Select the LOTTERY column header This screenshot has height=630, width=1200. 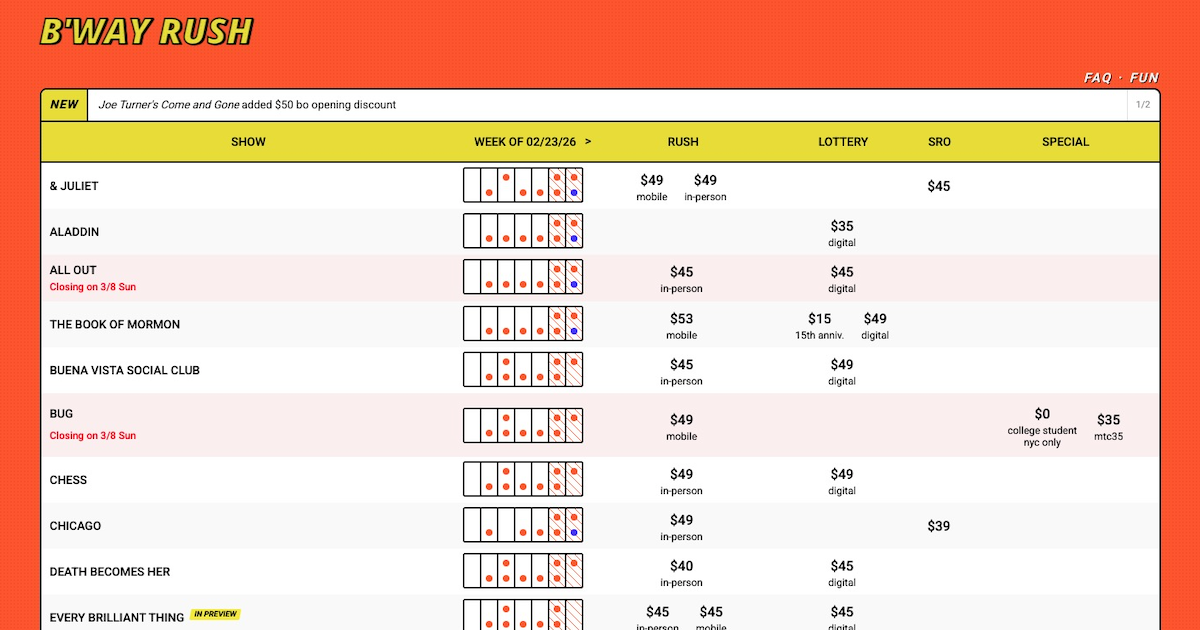click(x=843, y=142)
